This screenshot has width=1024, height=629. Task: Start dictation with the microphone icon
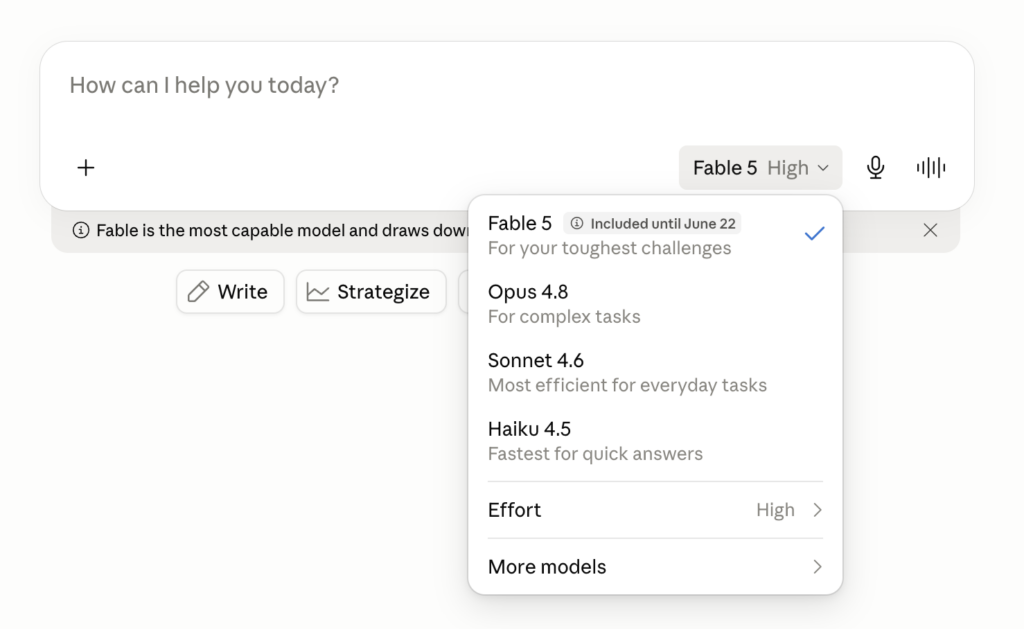point(875,168)
